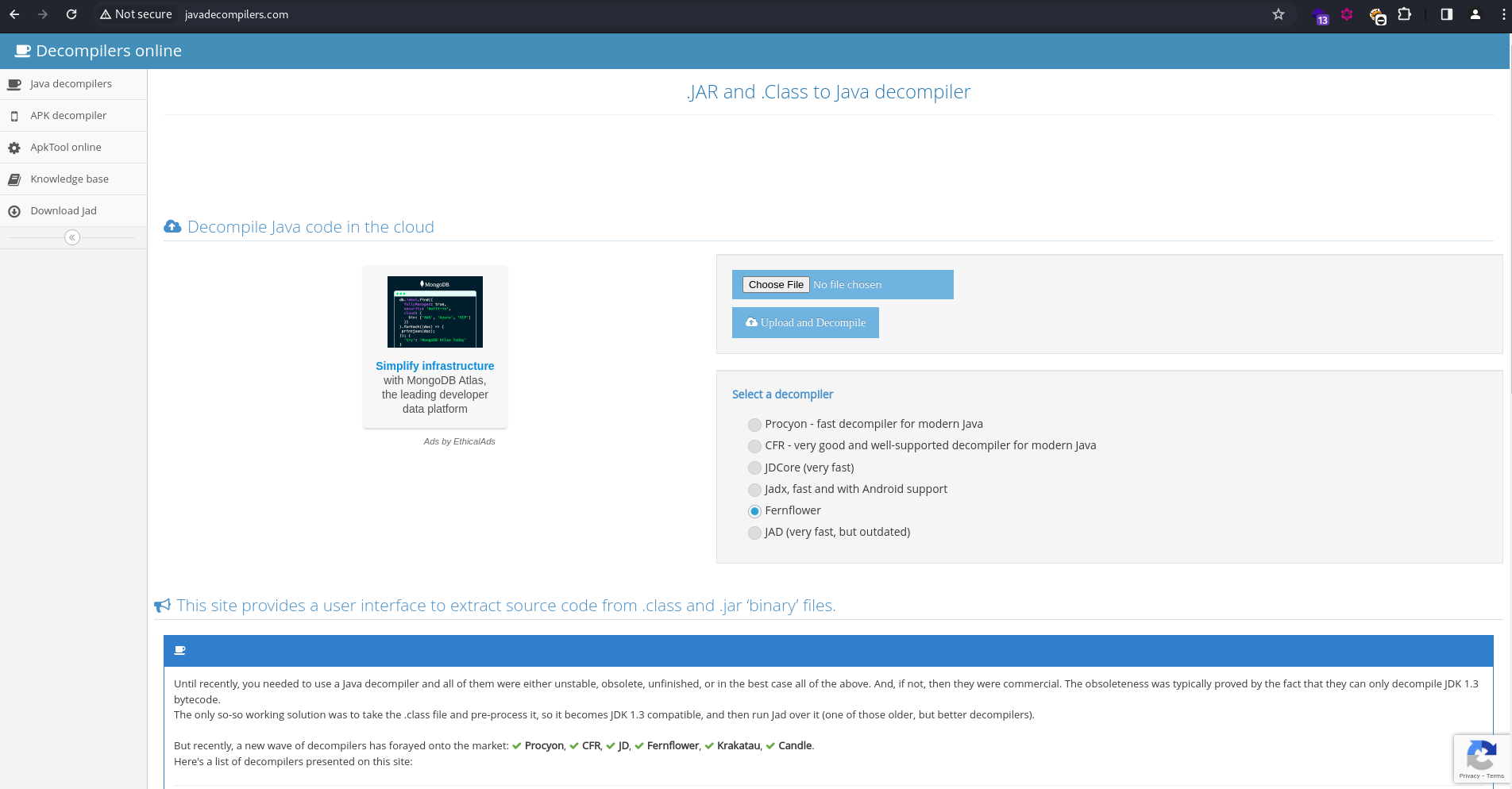Open the Simplify infrastructure ad link
The width and height of the screenshot is (1512, 789).
435,366
